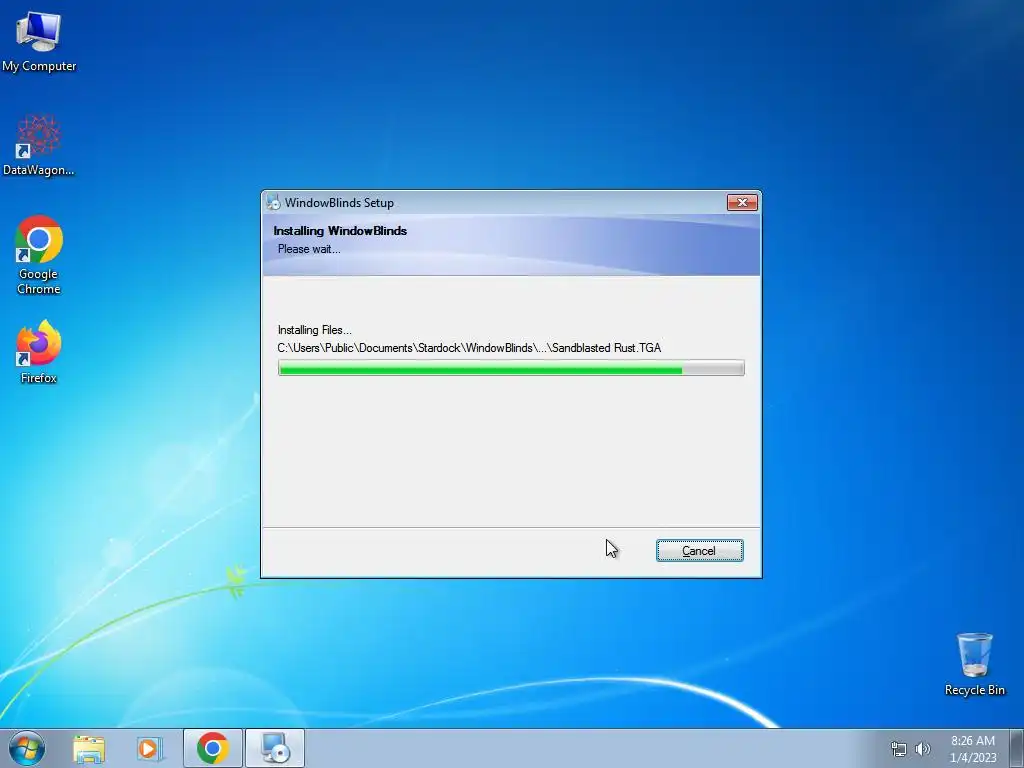Select Google Chrome desktop shortcut
The width and height of the screenshot is (1024, 768).
[x=39, y=255]
